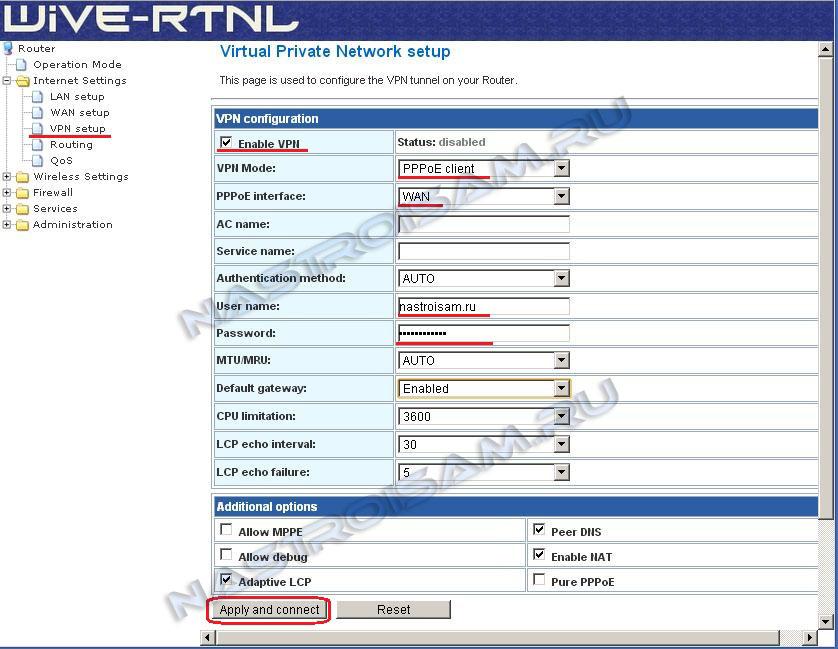
Task: Click the Firewall folder icon
Action: point(22,193)
